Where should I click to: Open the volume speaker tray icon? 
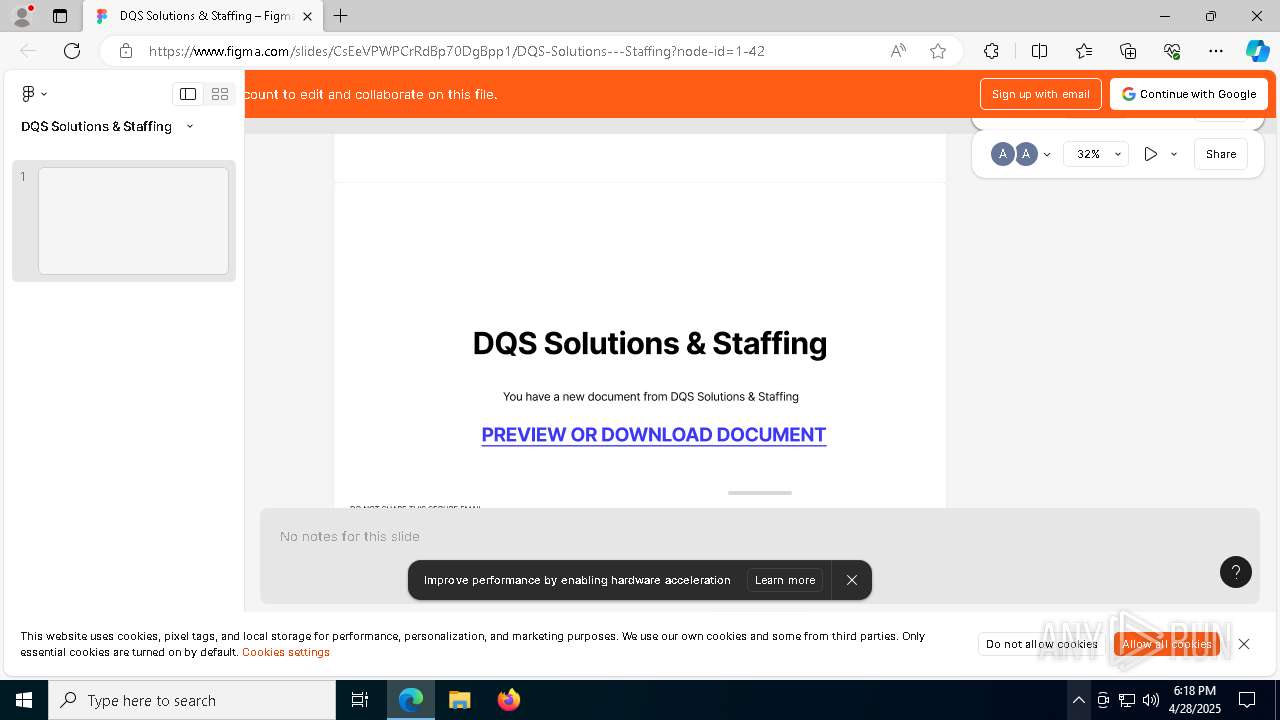pos(1151,700)
